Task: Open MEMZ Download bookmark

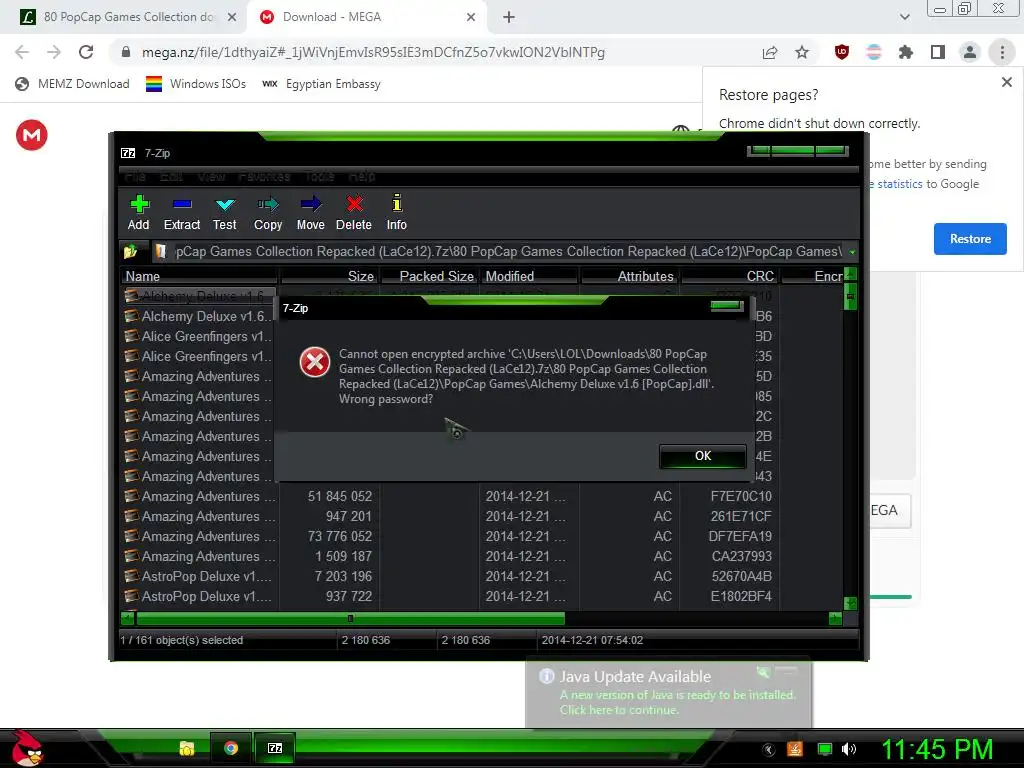Action: 72,84
